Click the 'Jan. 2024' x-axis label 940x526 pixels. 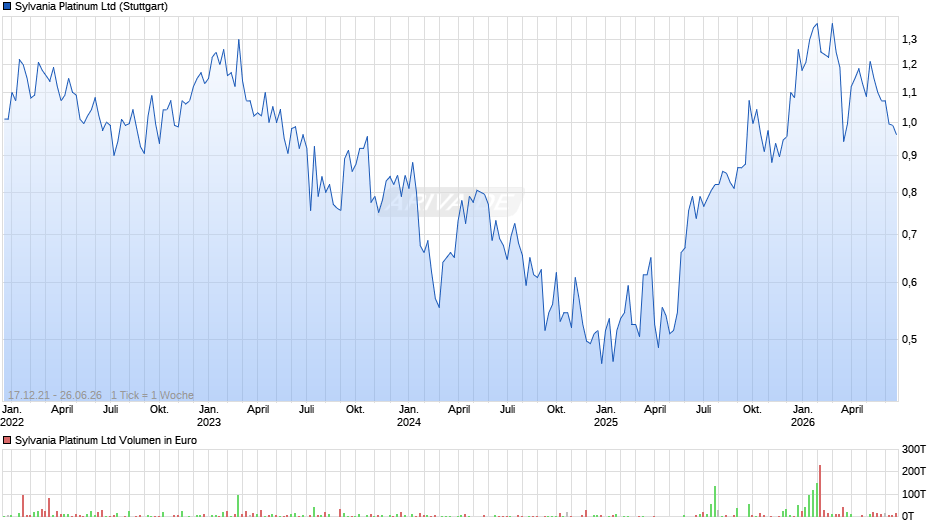pyautogui.click(x=409, y=416)
